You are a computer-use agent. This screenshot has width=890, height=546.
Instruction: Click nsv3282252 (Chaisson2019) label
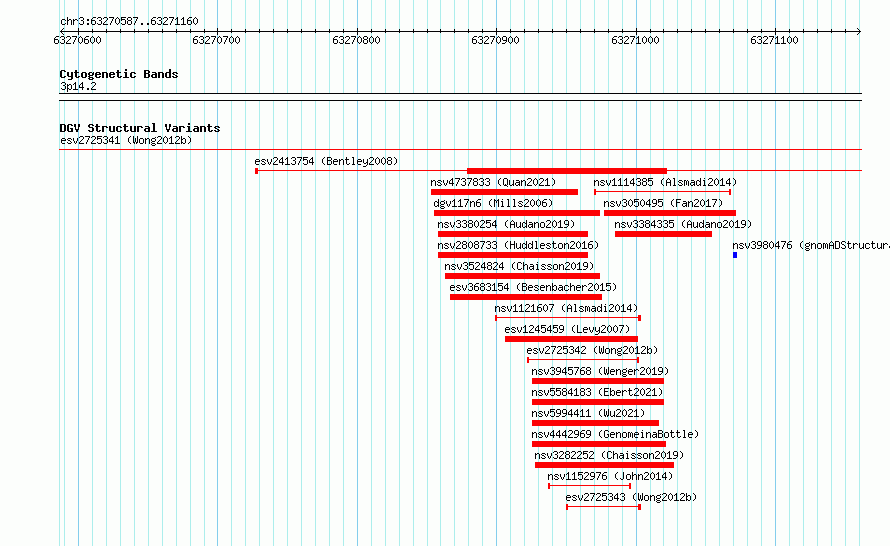pos(609,455)
